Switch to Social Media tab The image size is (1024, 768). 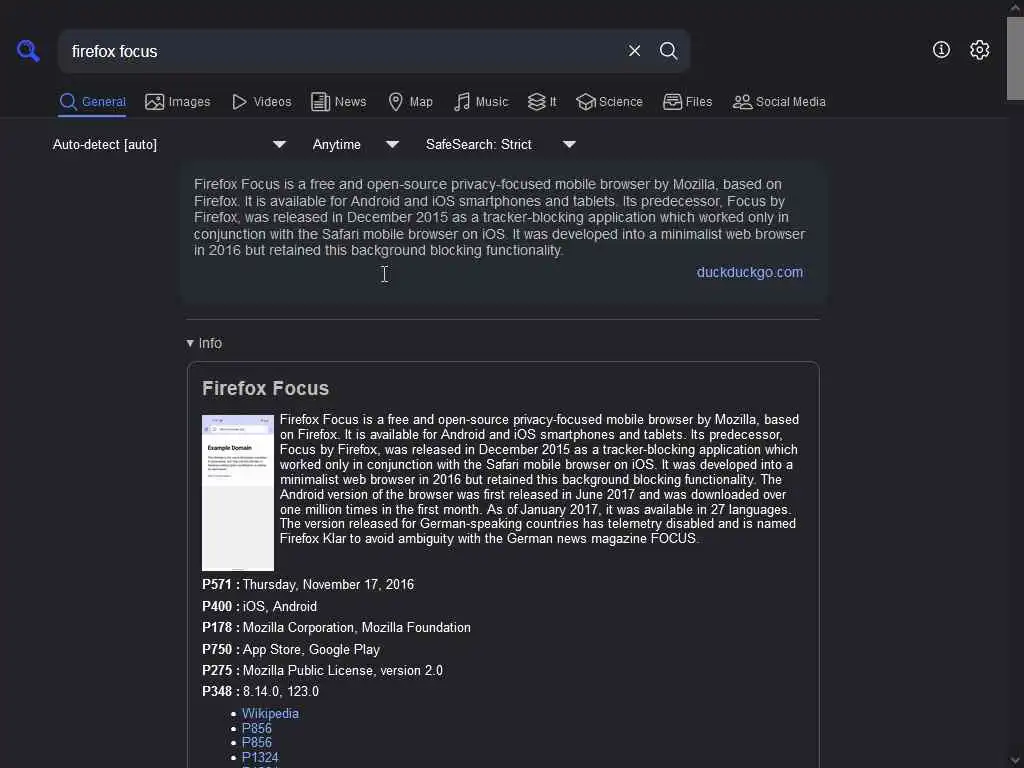(779, 102)
